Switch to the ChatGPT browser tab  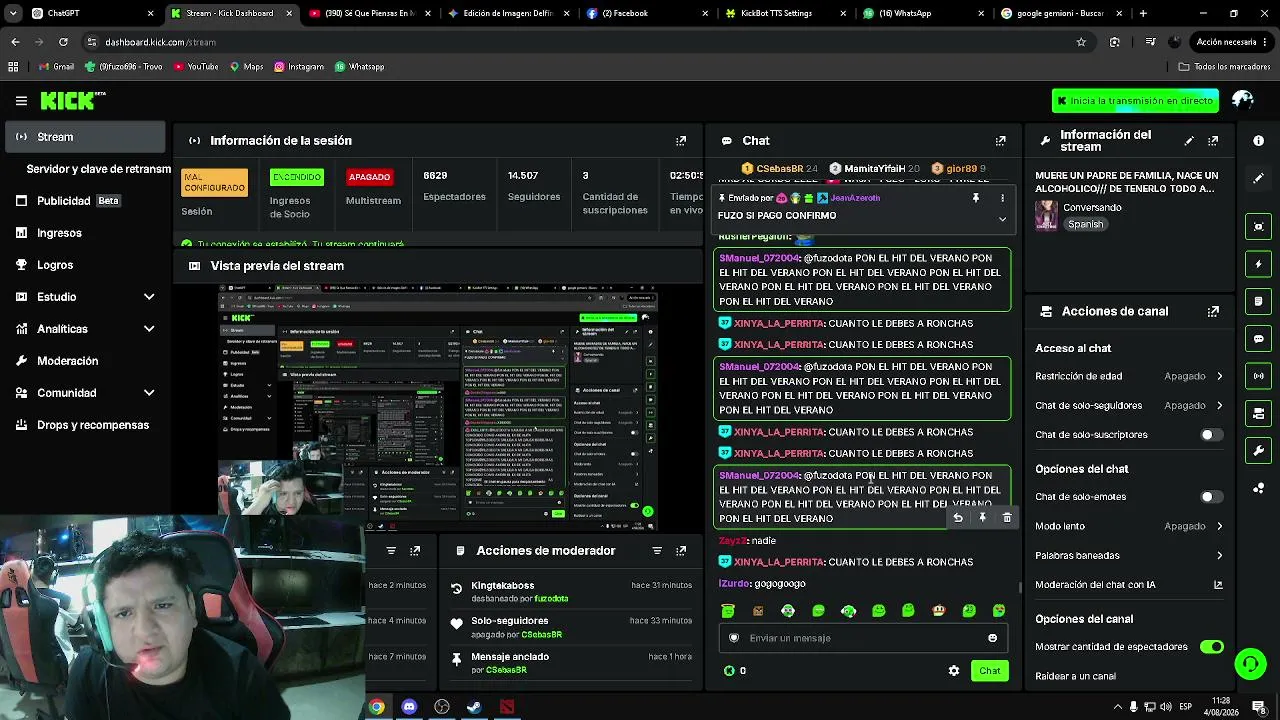coord(92,13)
